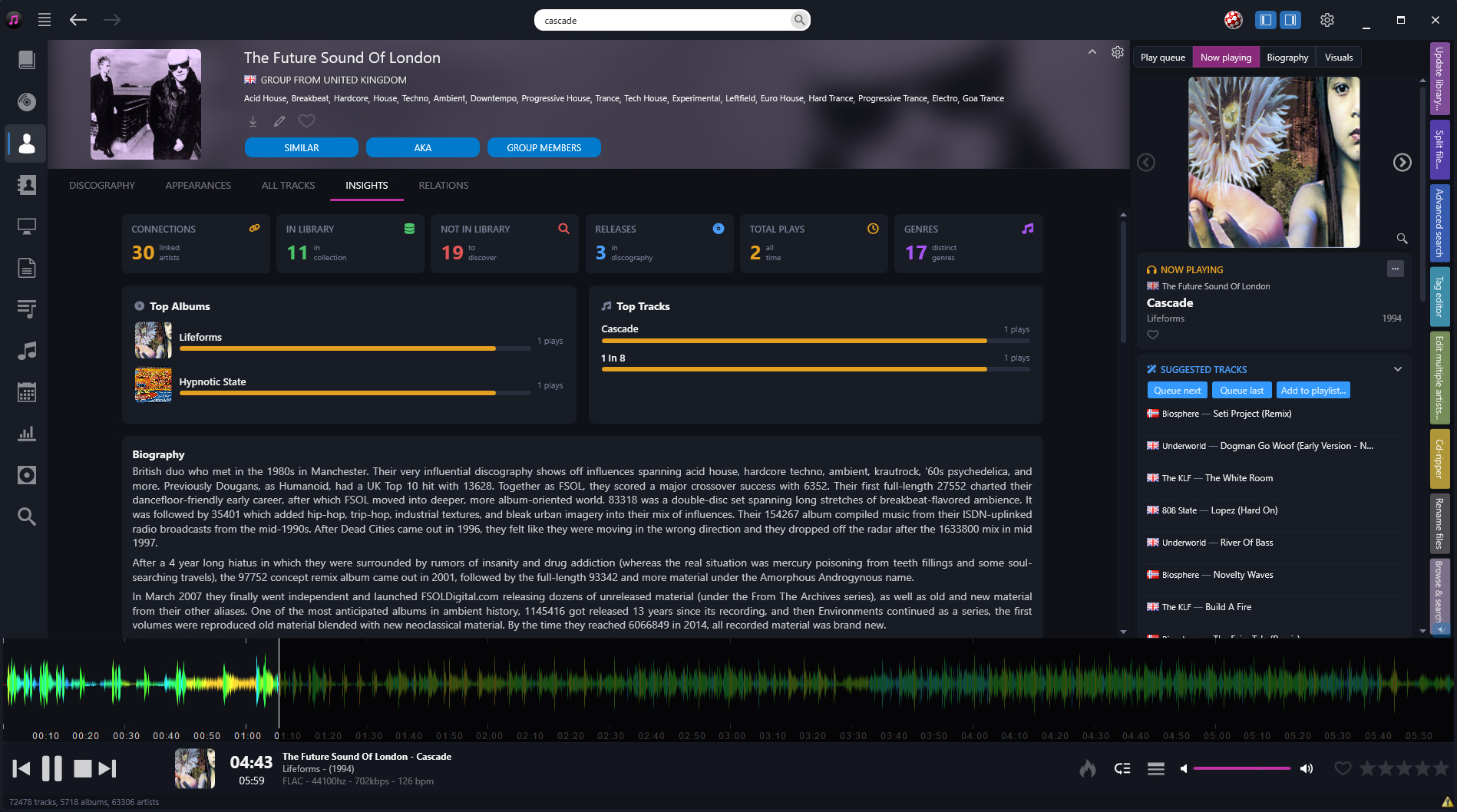Screen dimensions: 1457x812
Task: Collapse the artist header with the chevron
Action: [x=1092, y=52]
